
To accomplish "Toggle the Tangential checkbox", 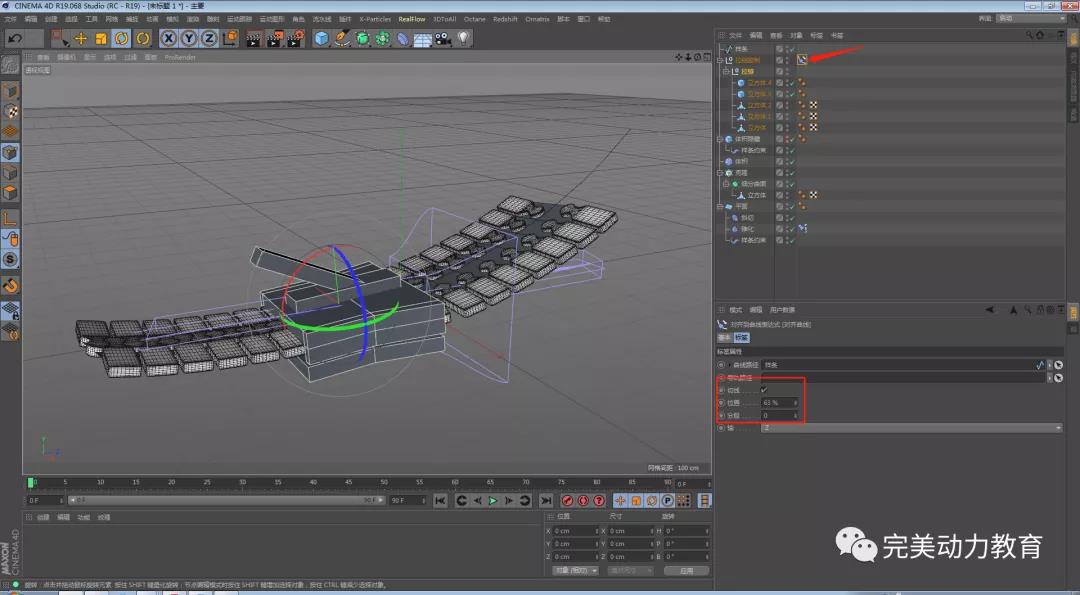I will click(764, 389).
